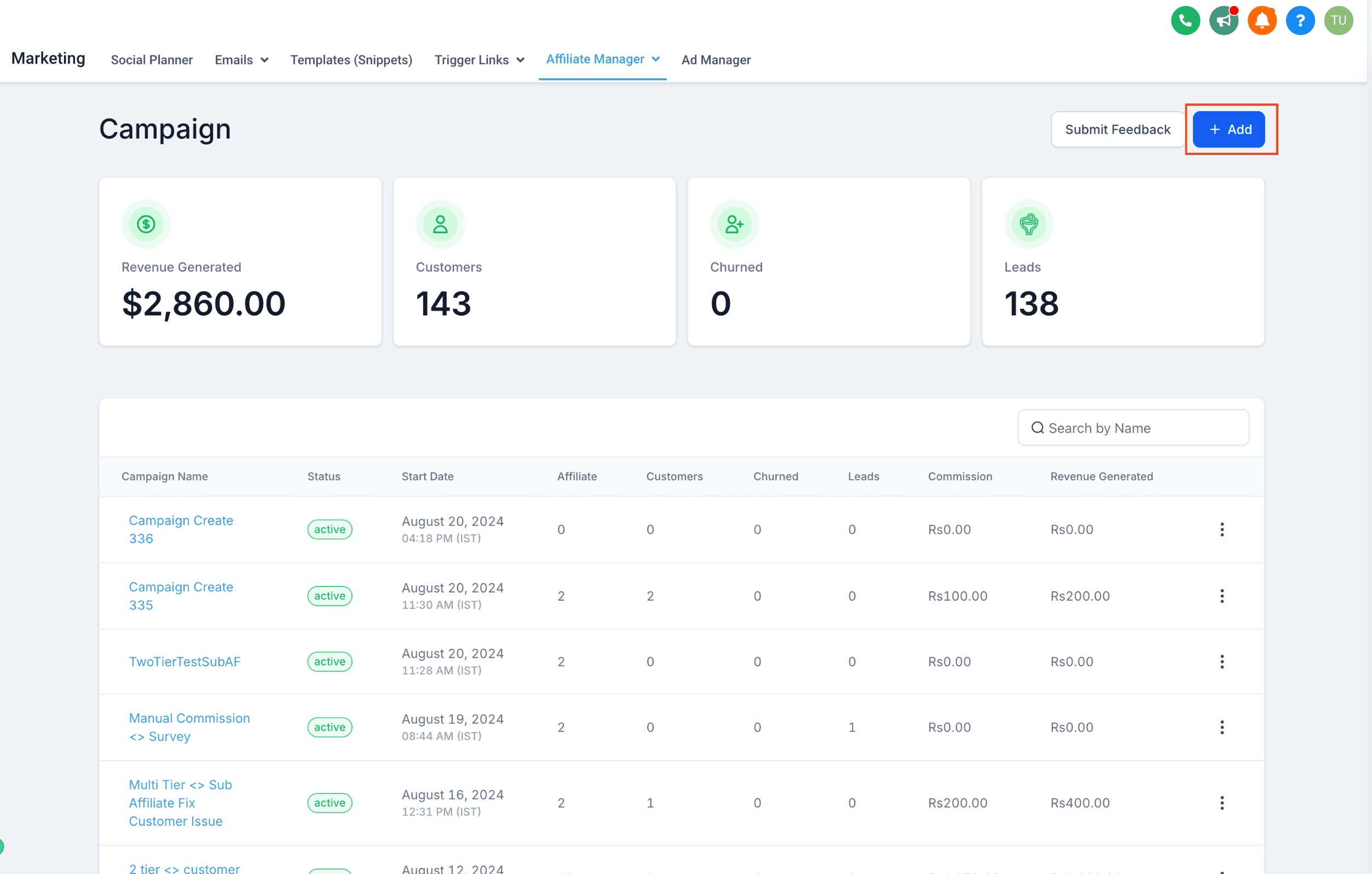Open the TU user avatar
Screen dimensions: 1372x874
[1339, 21]
